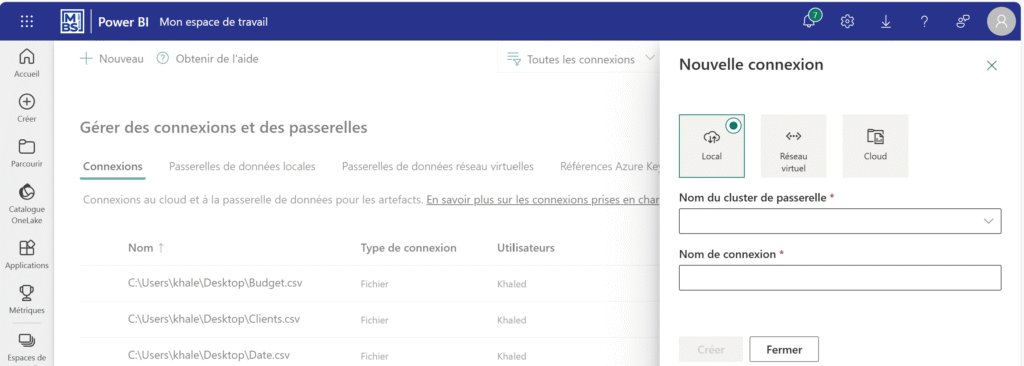
Task: Click the Utilisateurs column header
Action: (526, 248)
